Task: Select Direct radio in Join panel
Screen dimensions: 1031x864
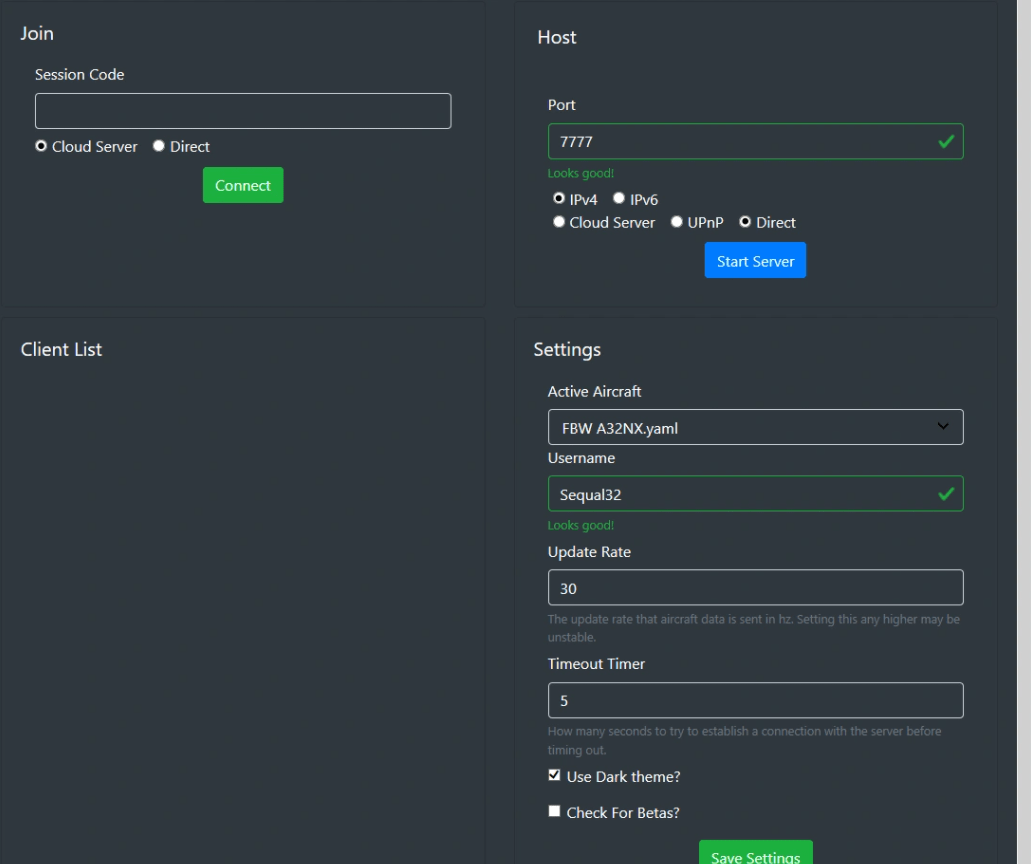Action: [x=159, y=146]
